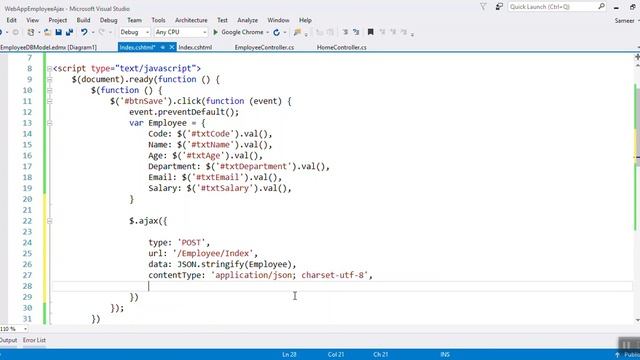Open the Team menu
This screenshot has height=360, width=640.
tap(134, 20)
